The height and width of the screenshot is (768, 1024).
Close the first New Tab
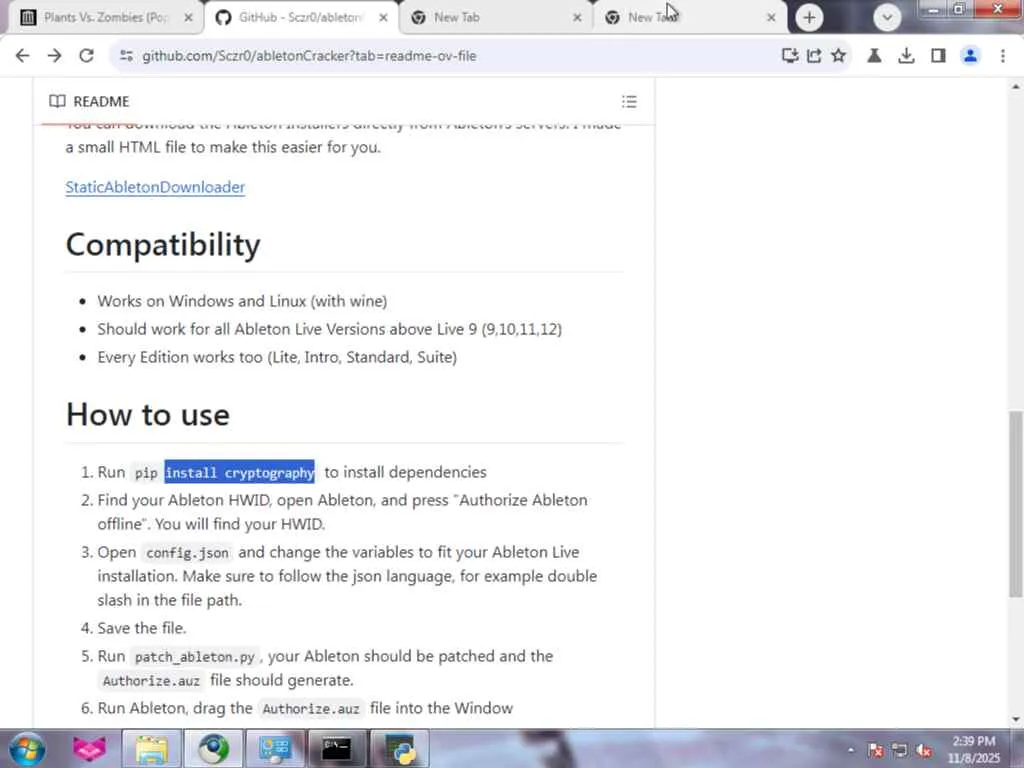577,18
